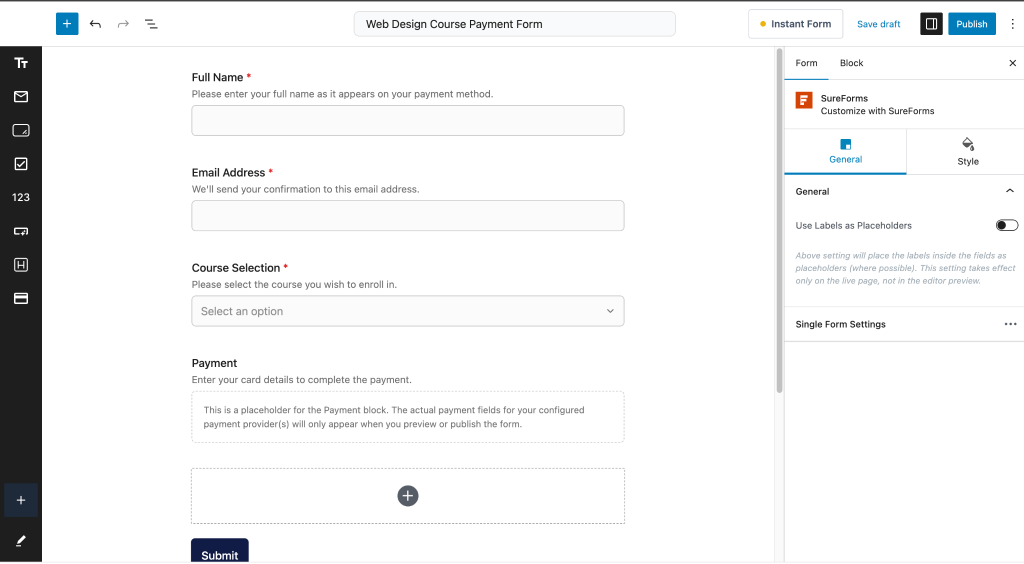Click the Single Form Settings heading
Image resolution: width=1024 pixels, height=564 pixels.
(x=840, y=324)
